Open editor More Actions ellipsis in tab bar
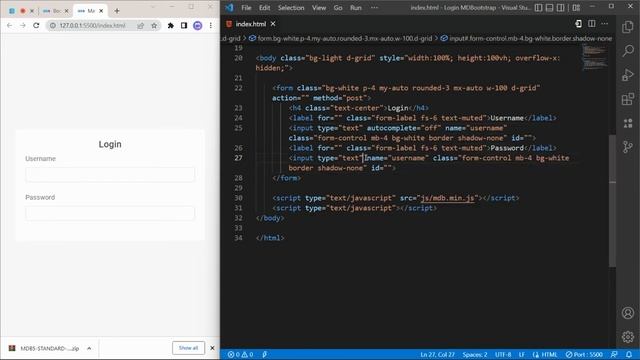 pos(604,24)
